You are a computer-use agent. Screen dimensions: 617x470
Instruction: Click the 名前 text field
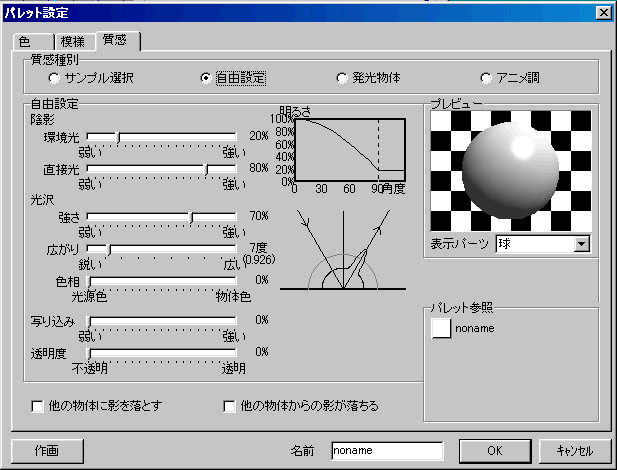pyautogui.click(x=386, y=450)
